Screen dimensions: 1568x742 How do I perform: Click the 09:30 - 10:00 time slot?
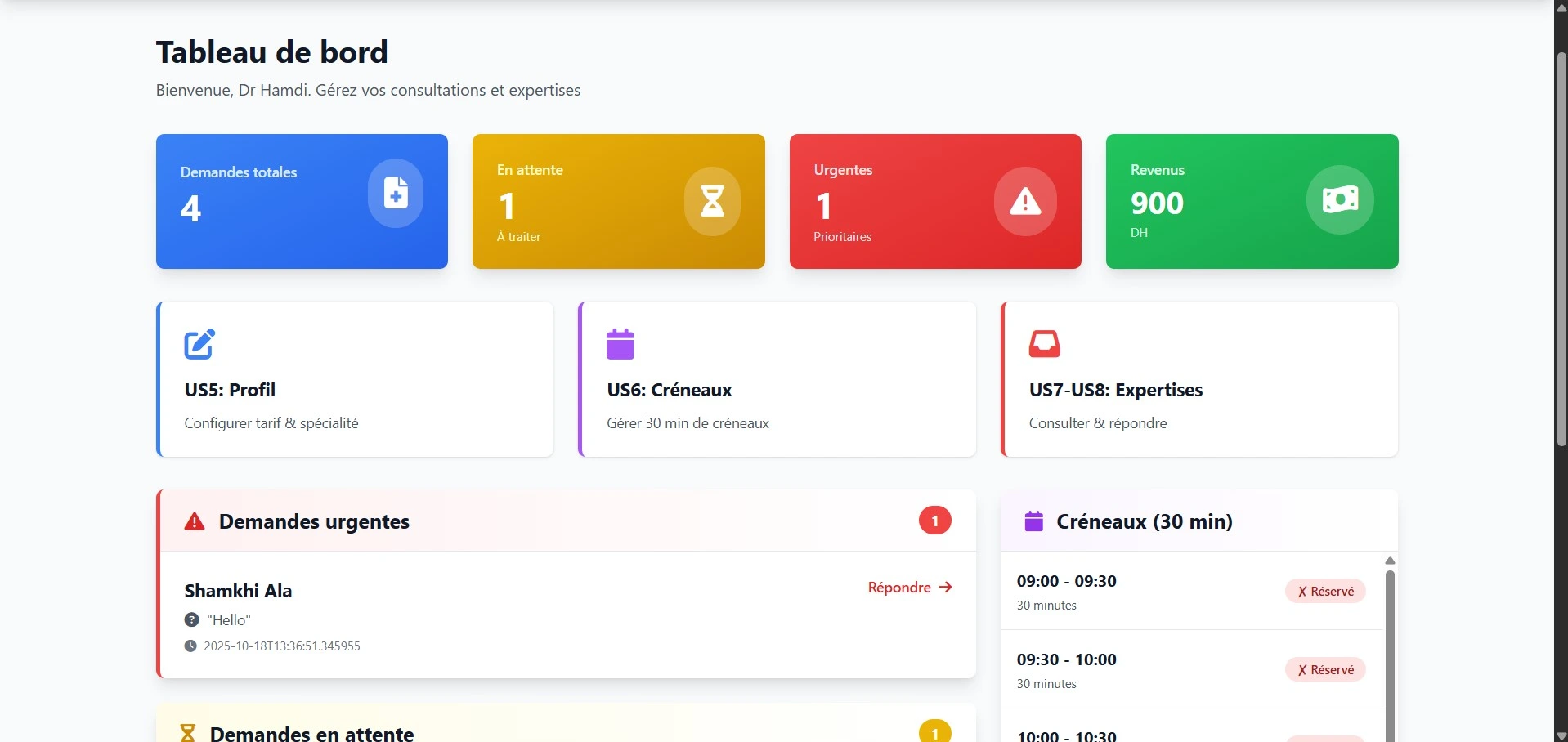point(1067,659)
